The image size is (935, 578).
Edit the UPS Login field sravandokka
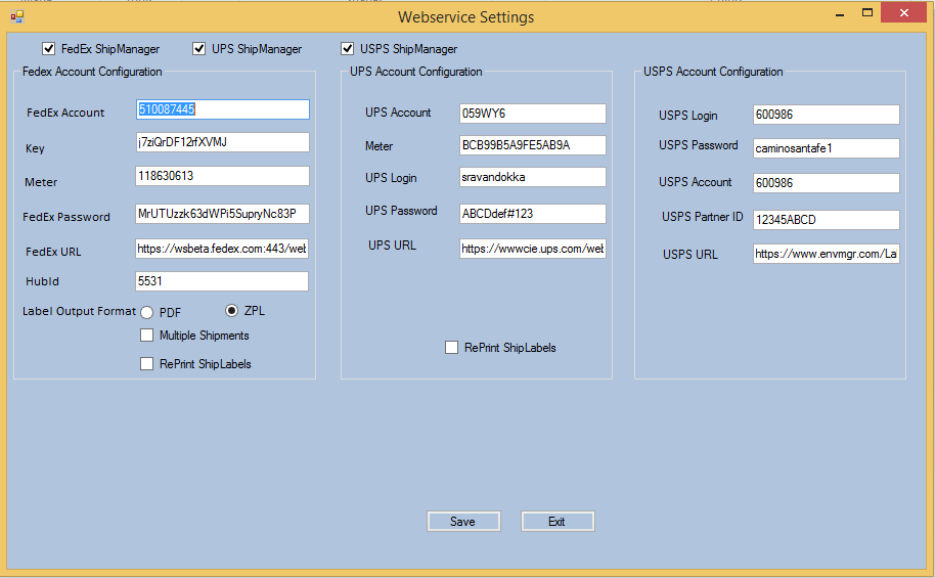click(532, 177)
